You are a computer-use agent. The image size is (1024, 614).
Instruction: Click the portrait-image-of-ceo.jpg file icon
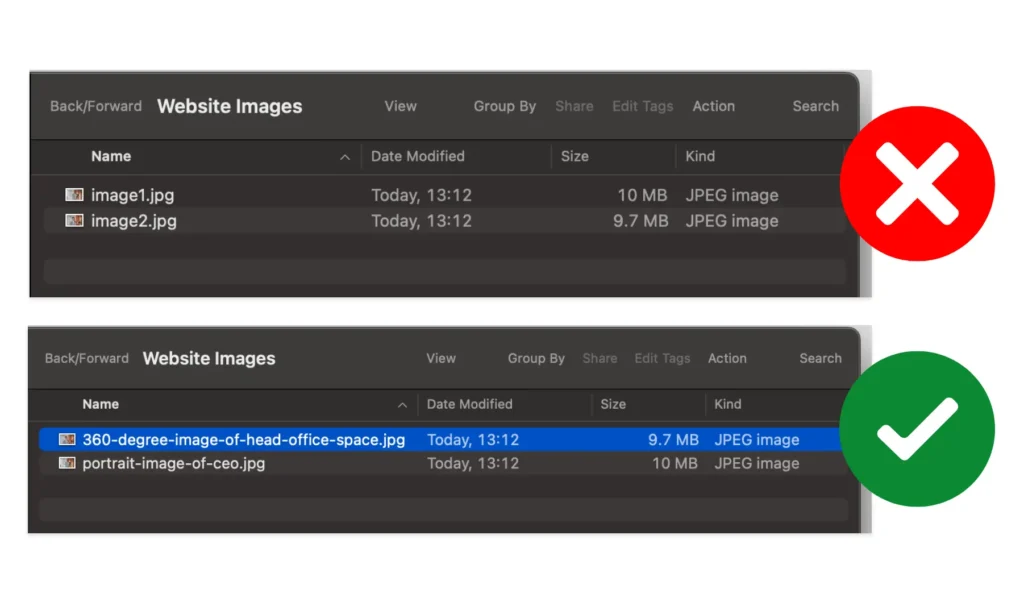67,463
